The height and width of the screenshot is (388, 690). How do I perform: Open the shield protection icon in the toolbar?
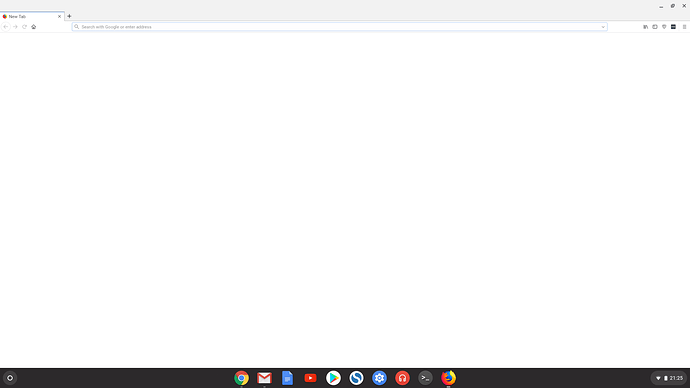pos(664,27)
